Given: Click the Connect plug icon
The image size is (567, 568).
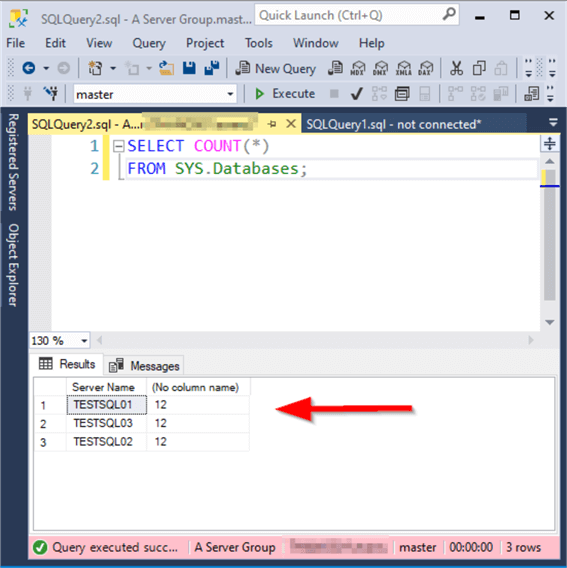Looking at the screenshot, I should pos(28,94).
